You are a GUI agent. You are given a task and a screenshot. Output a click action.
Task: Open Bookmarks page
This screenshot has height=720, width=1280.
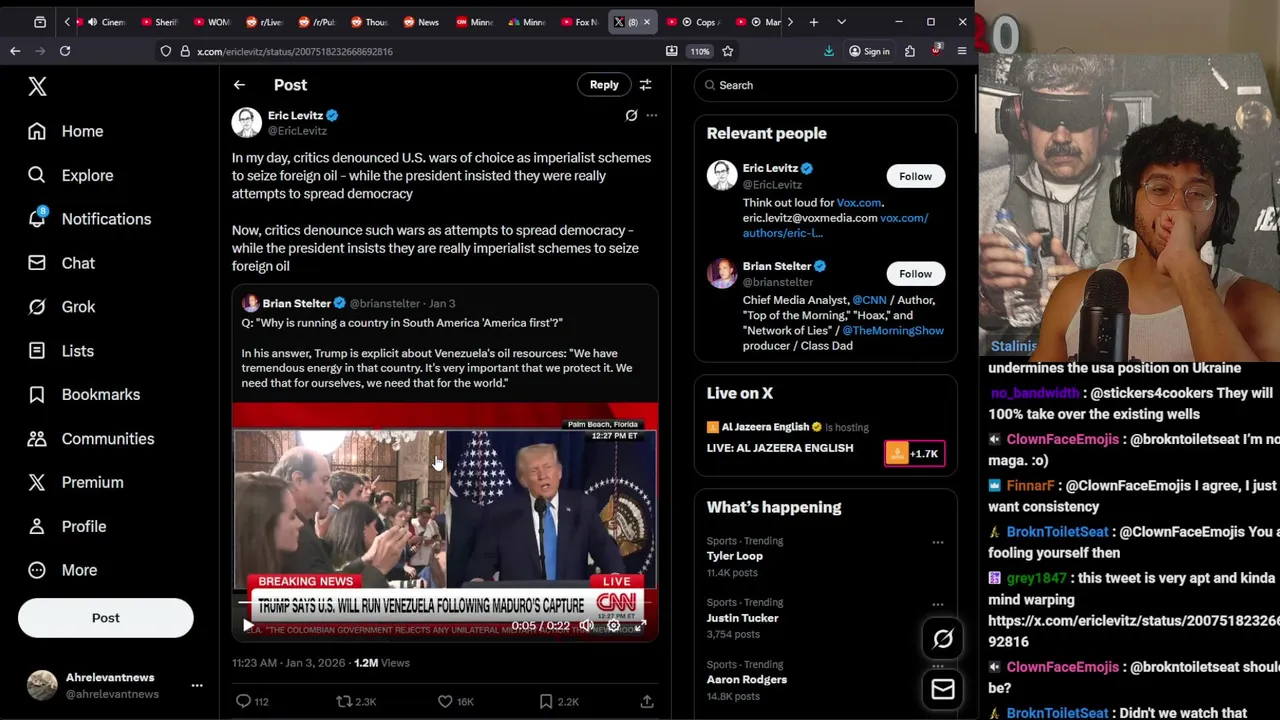(84, 395)
